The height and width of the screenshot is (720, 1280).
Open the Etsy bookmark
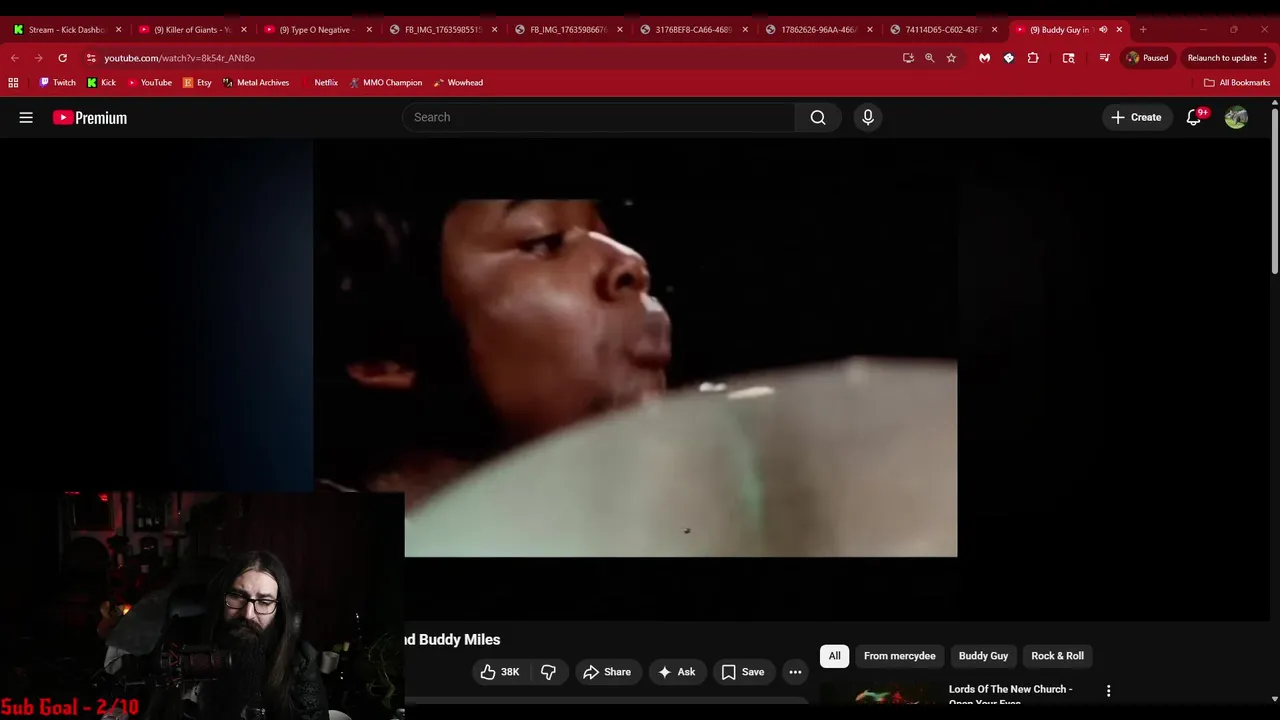click(197, 83)
